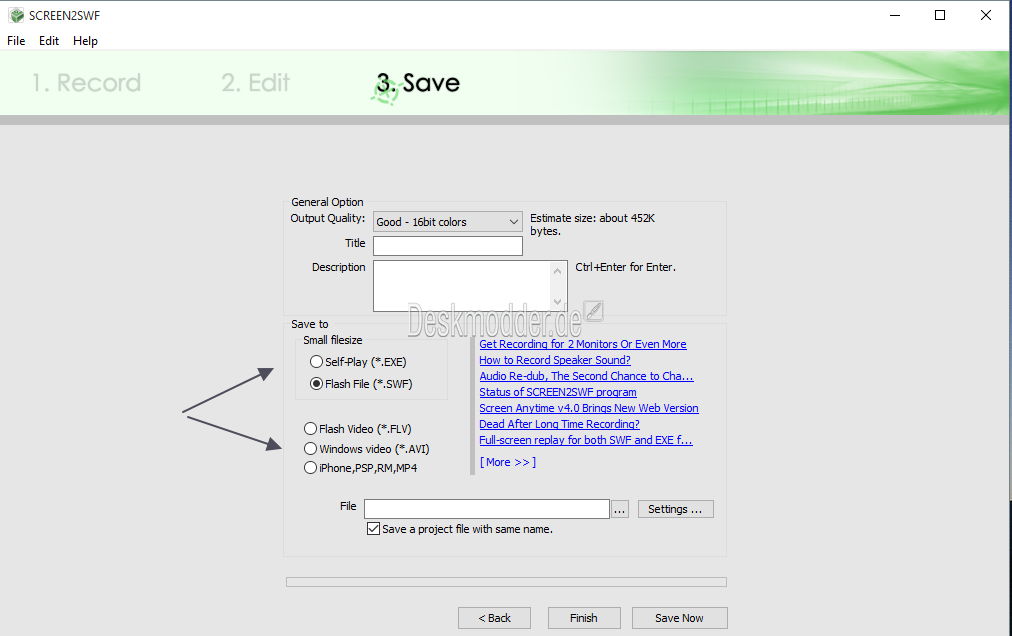Click into the File path field

(x=487, y=509)
